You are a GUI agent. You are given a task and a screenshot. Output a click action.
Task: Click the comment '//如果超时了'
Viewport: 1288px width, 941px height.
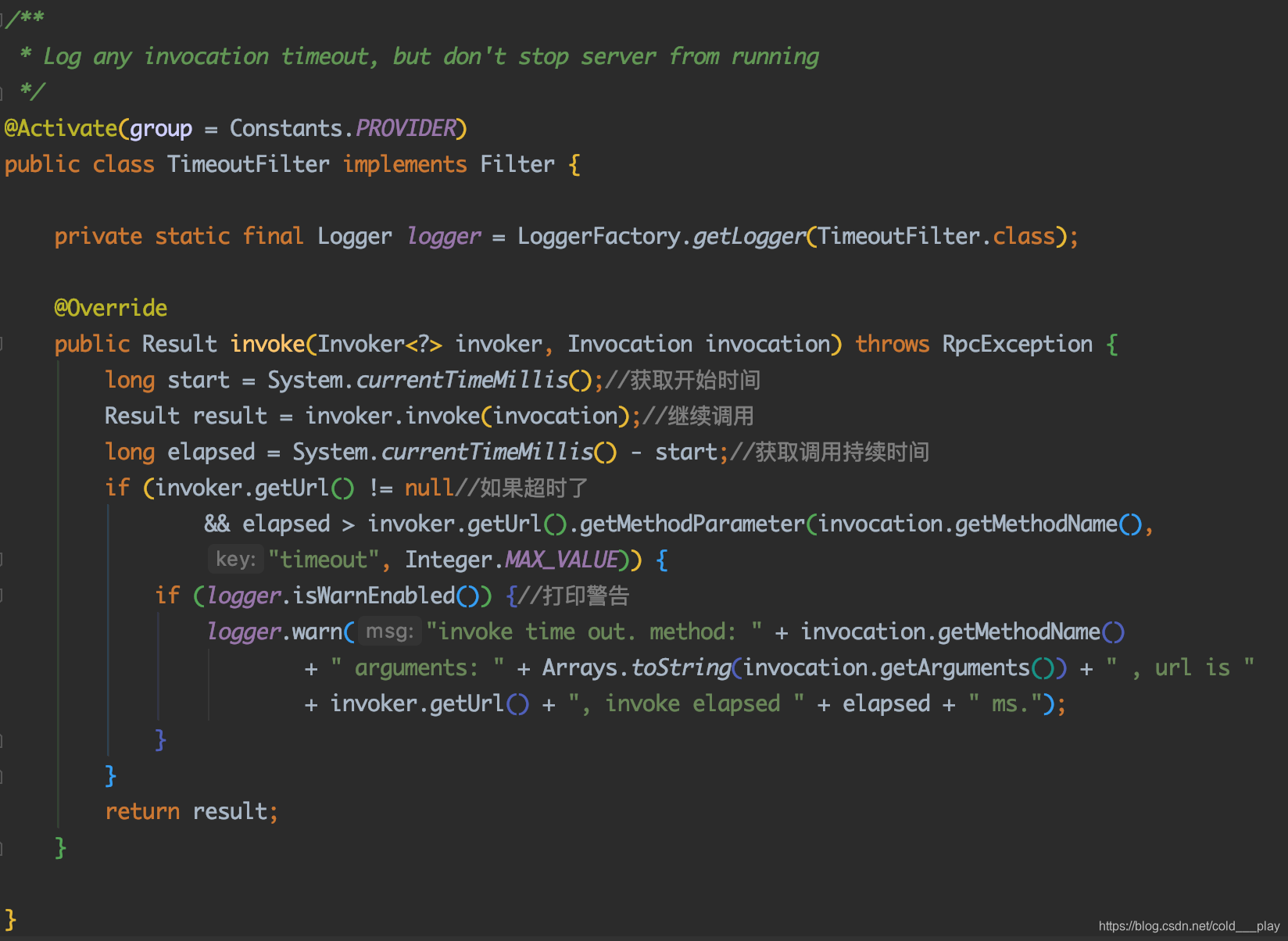coord(521,488)
